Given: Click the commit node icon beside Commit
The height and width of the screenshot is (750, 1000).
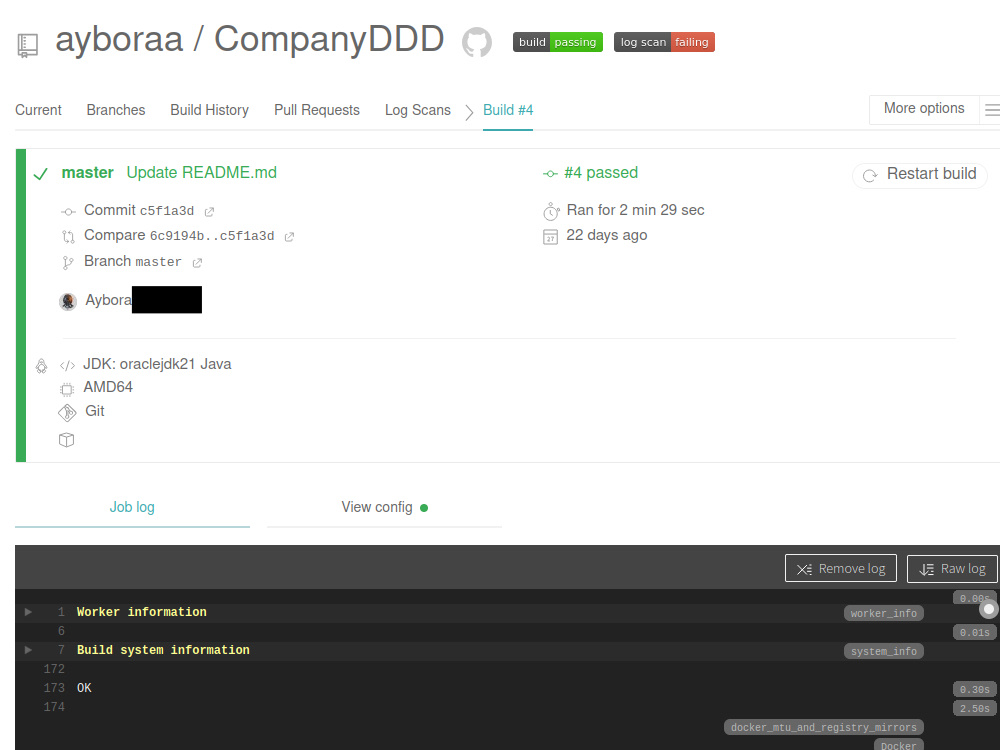Looking at the screenshot, I should [x=68, y=212].
